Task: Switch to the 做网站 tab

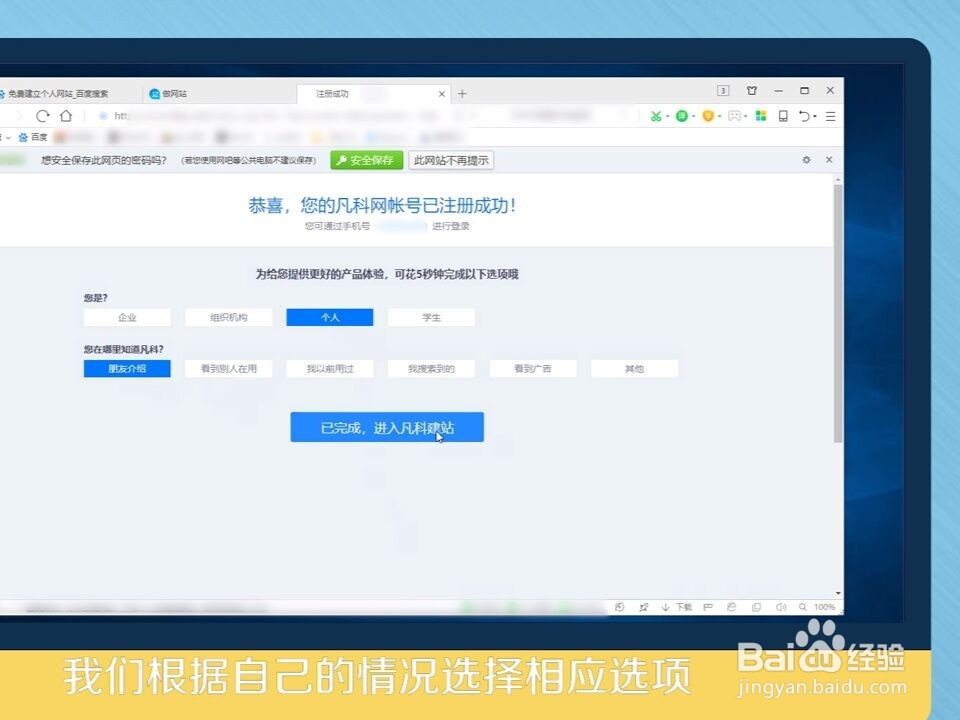Action: (219, 94)
